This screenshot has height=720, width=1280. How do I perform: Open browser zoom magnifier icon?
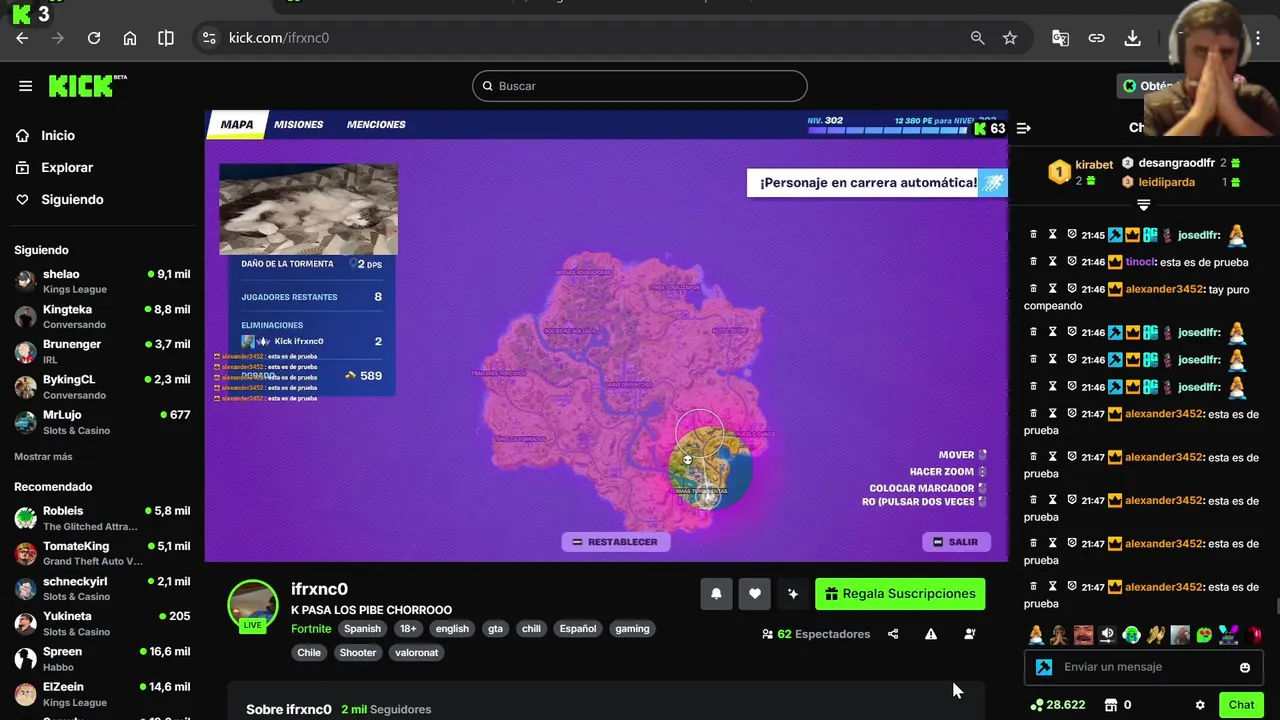977,38
